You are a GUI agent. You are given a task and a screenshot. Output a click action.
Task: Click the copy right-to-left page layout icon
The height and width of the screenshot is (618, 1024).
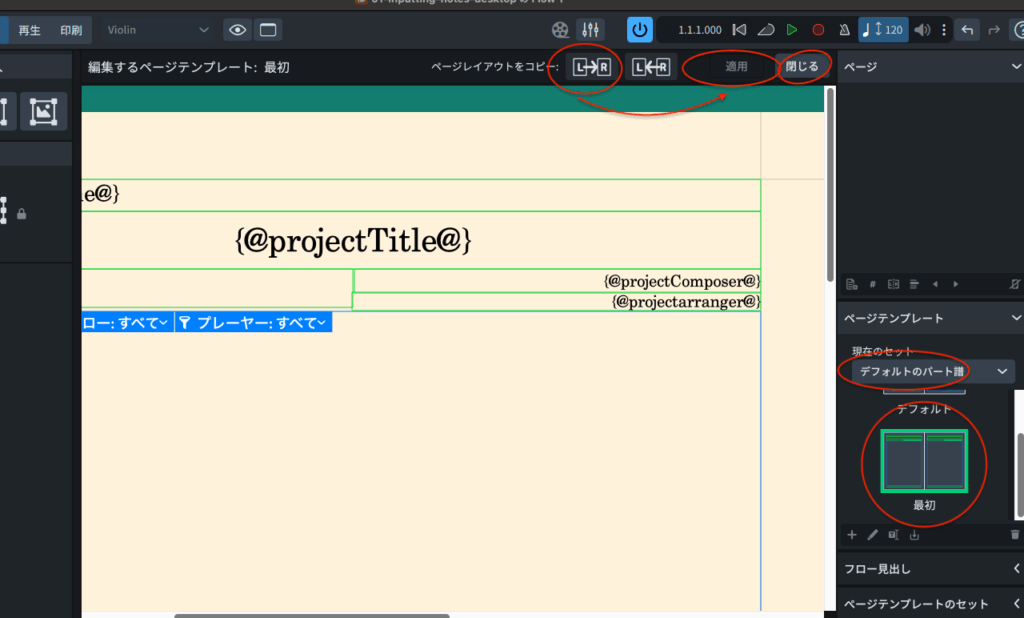click(x=650, y=67)
